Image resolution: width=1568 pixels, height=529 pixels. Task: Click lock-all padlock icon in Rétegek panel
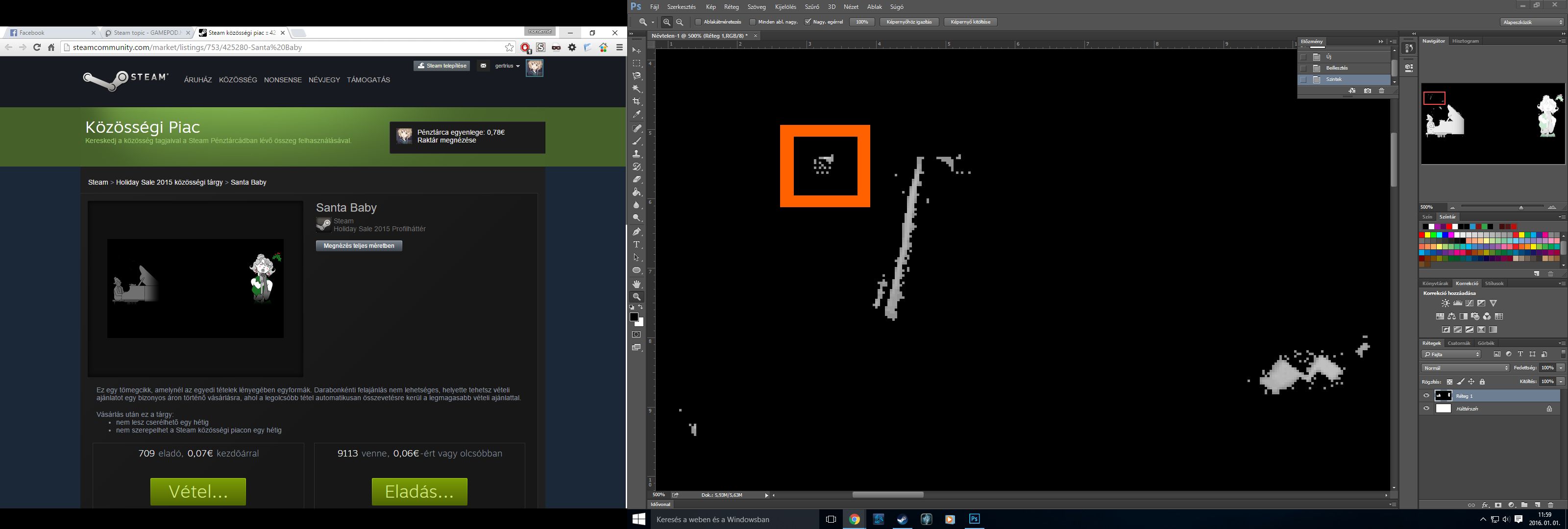(x=1482, y=382)
